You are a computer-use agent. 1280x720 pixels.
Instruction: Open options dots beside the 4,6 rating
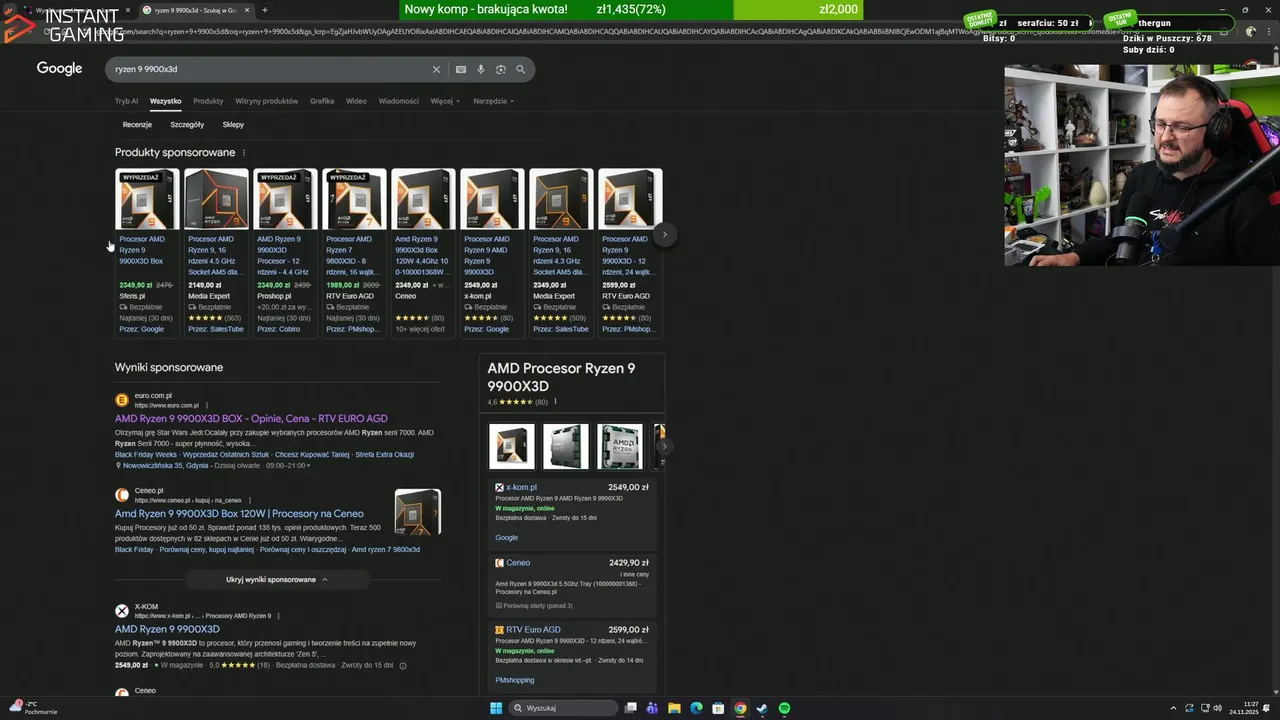[x=555, y=402]
